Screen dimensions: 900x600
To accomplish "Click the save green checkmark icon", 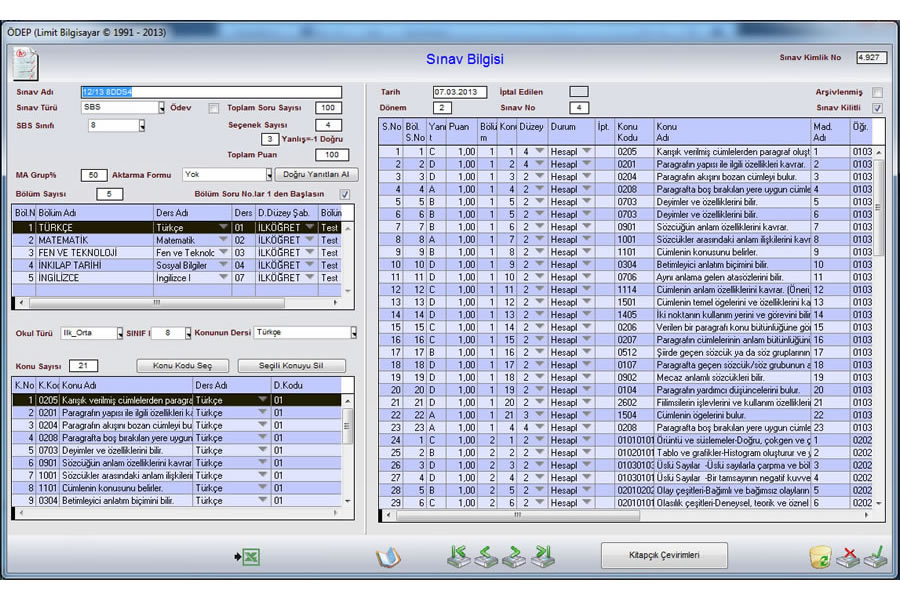I will 875,557.
